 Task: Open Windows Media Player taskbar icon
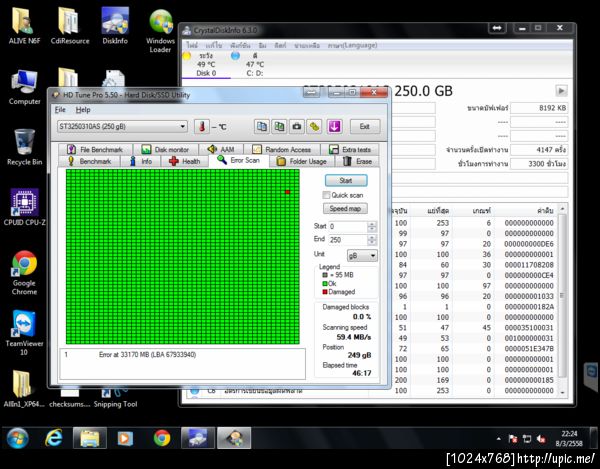pos(126,438)
